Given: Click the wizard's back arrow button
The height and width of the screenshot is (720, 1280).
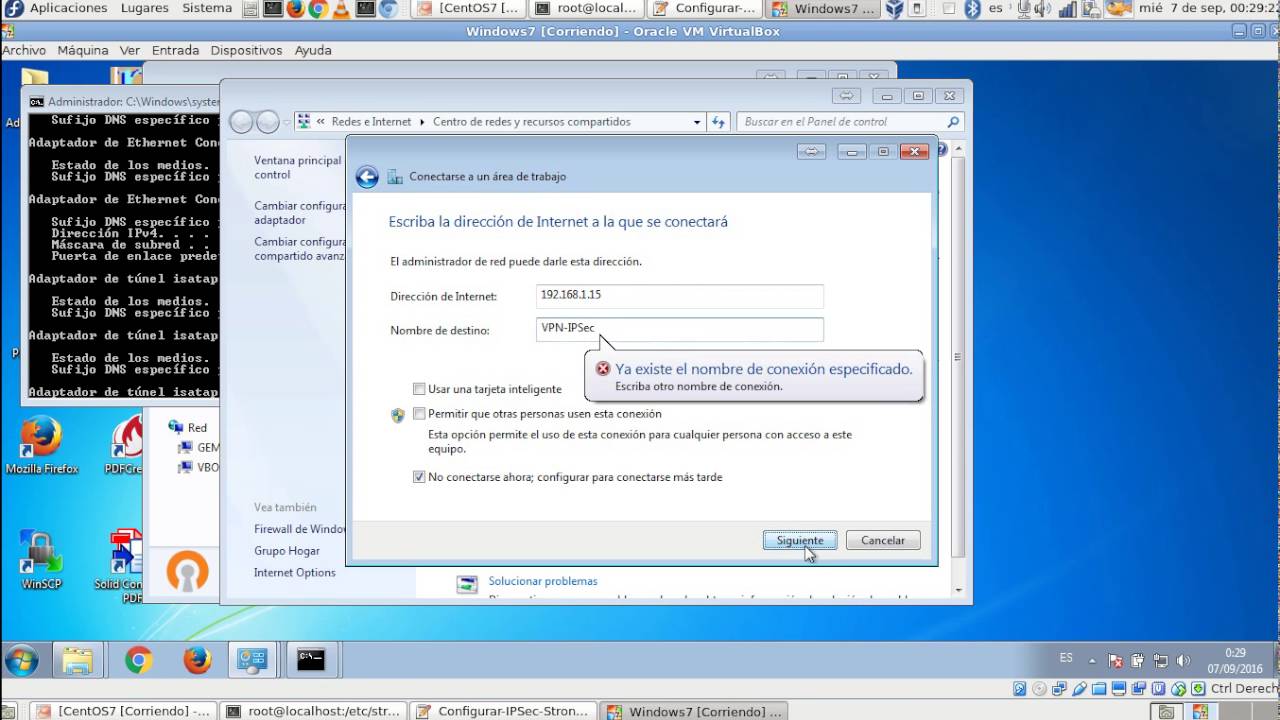Looking at the screenshot, I should click(x=367, y=177).
